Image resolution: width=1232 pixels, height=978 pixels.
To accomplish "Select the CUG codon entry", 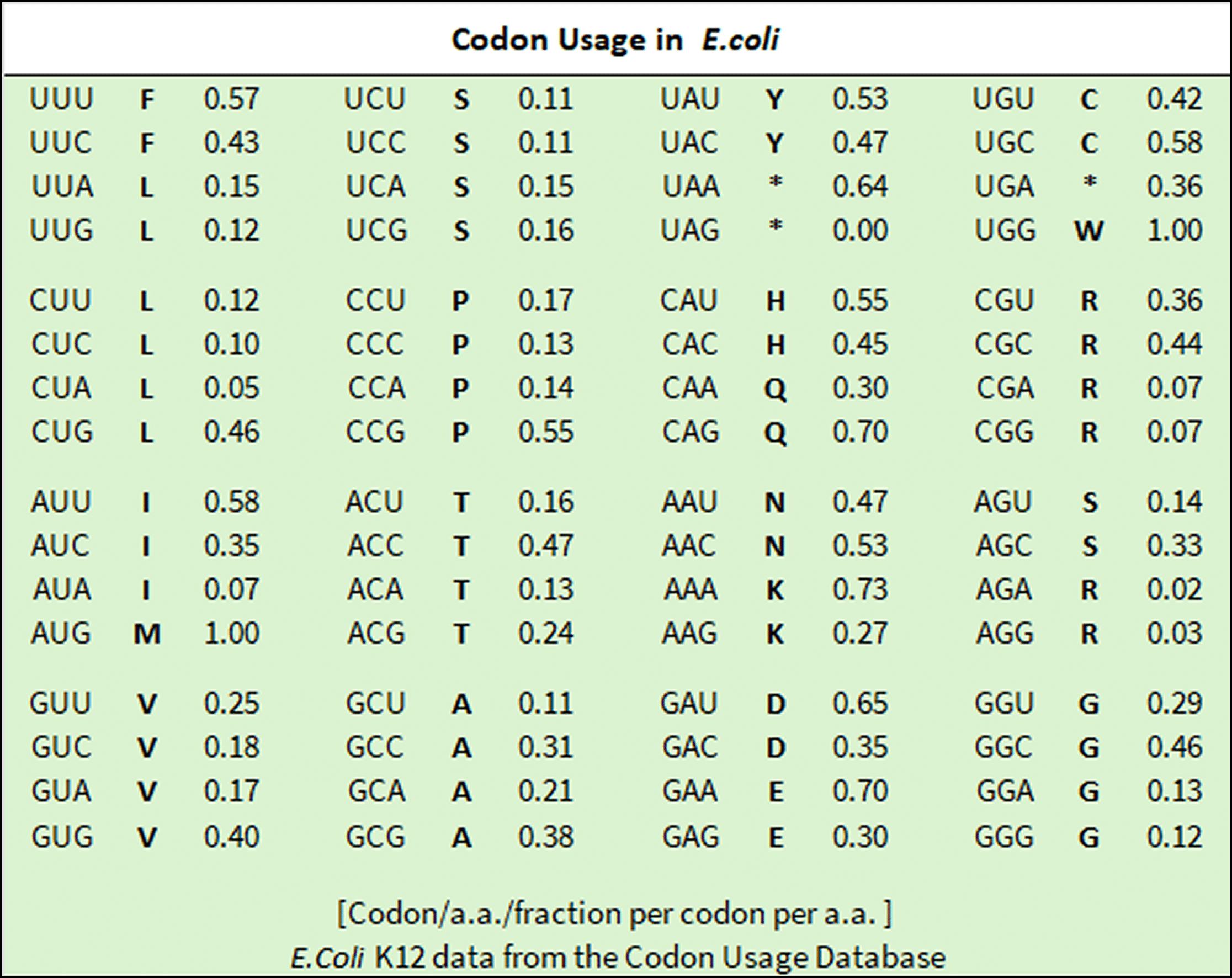I will click(62, 433).
